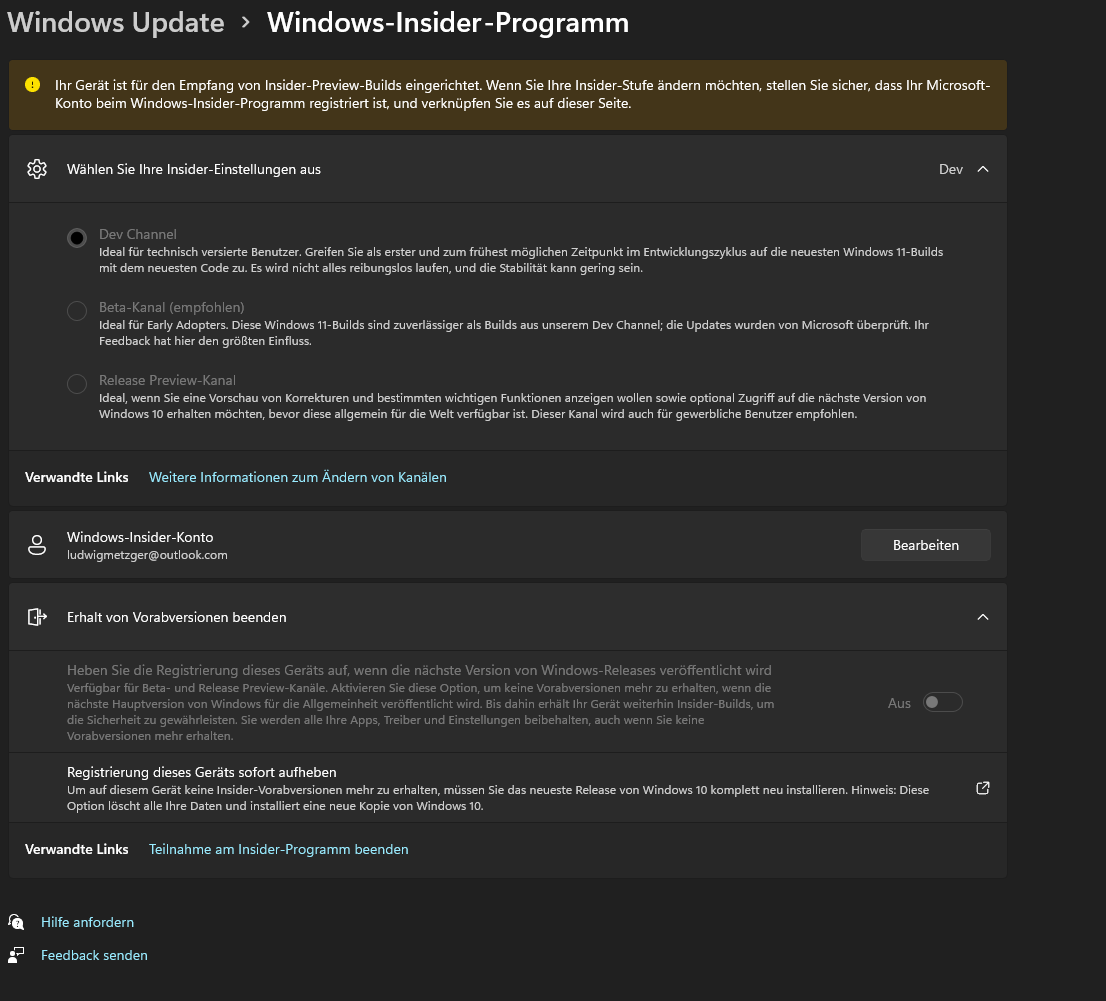Click the Windows-Insider-Programm page title
The image size is (1106, 1001).
[448, 23]
